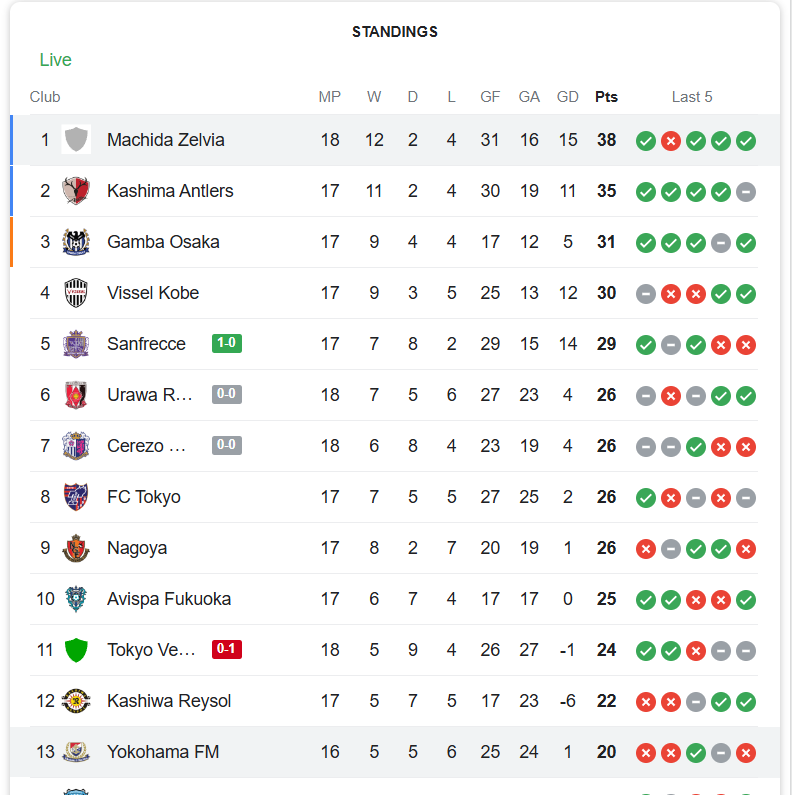Open the Urawa Reds 0-0 live score badge
Viewport: 792px width, 795px height.
click(227, 394)
